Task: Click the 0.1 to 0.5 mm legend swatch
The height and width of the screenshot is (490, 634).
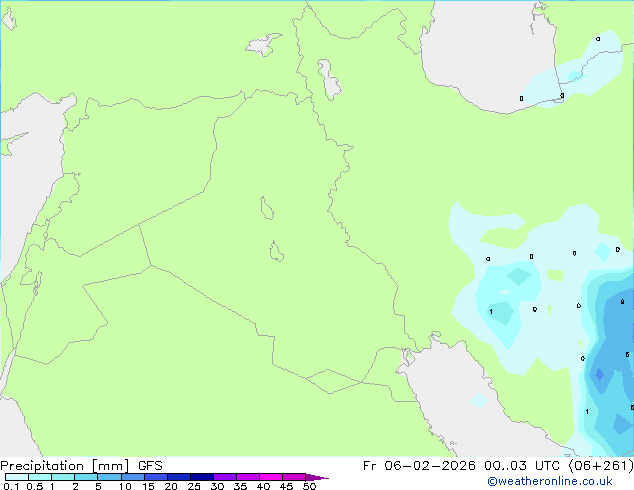Action: coord(17,477)
